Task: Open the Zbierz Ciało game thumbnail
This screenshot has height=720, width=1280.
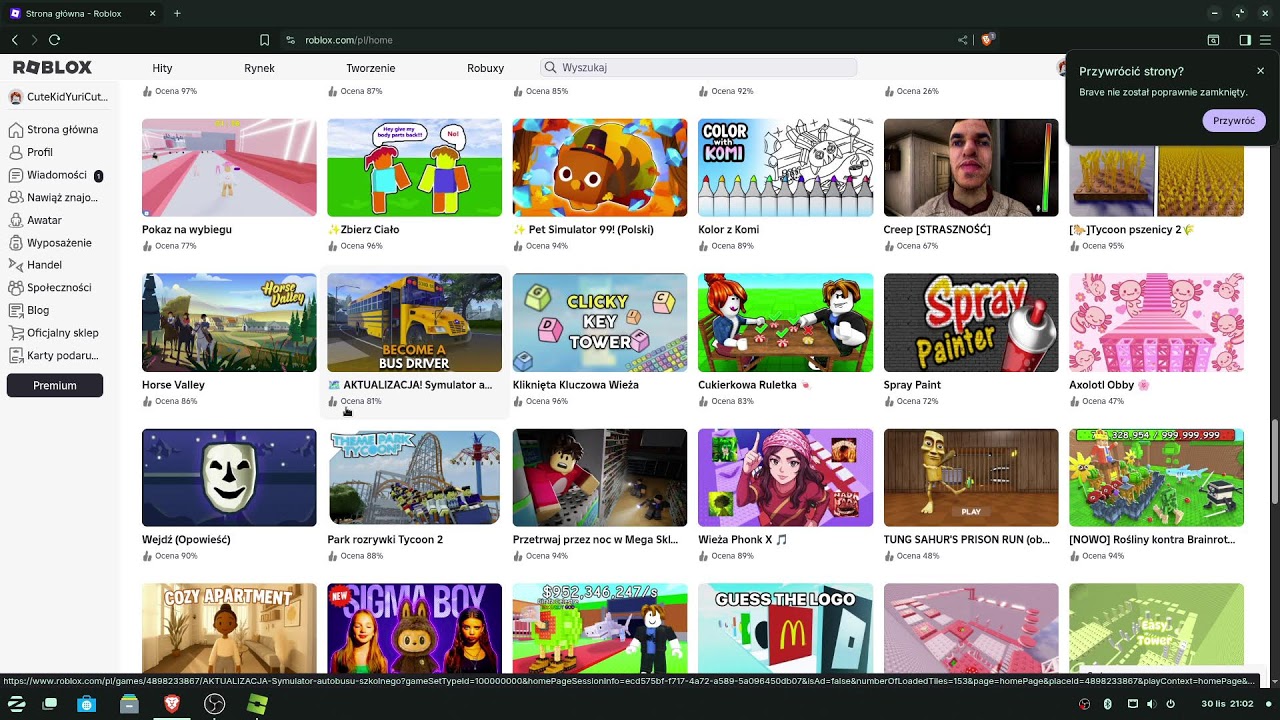Action: [x=414, y=168]
